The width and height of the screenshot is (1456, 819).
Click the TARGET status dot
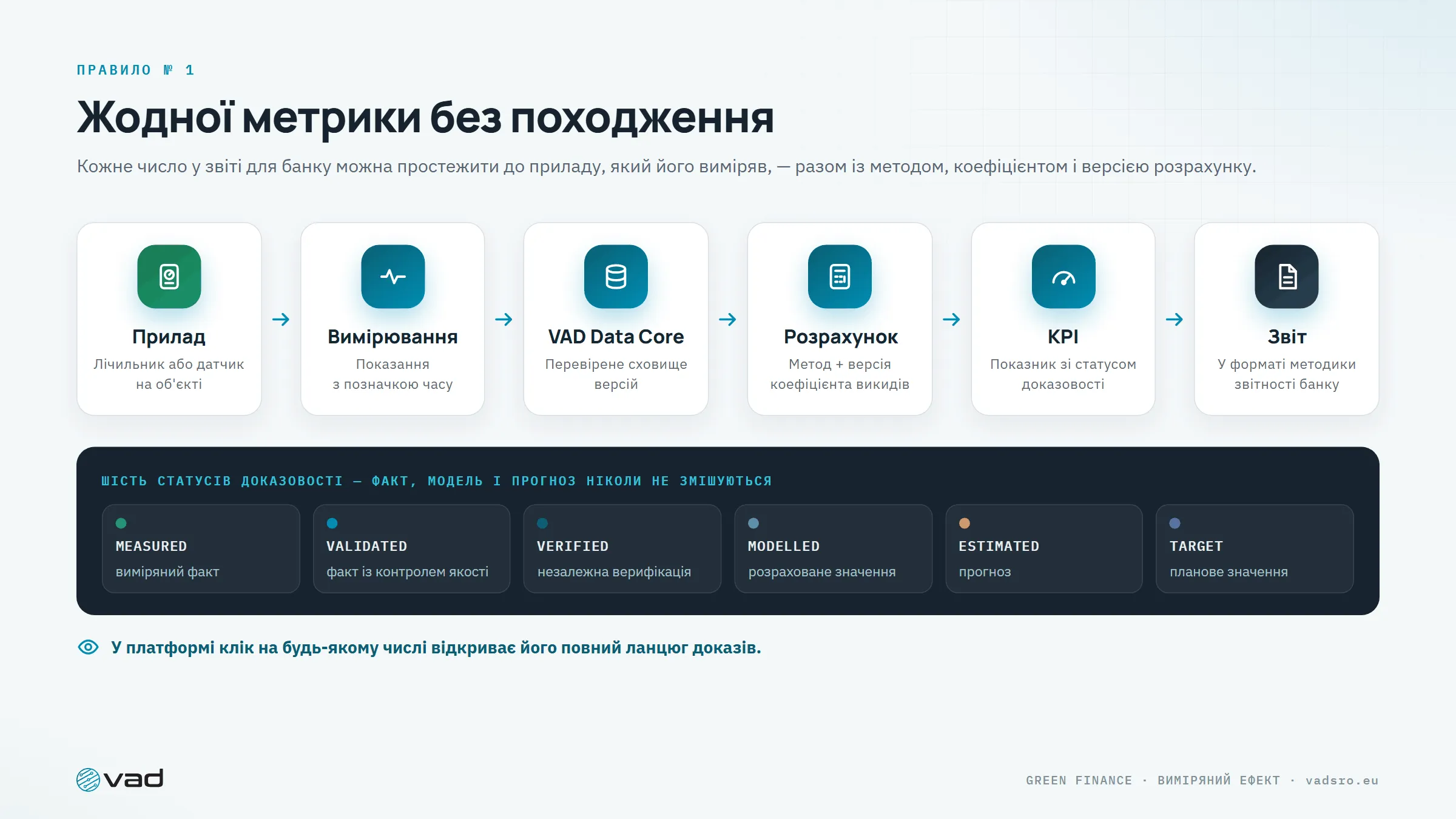(x=1175, y=523)
